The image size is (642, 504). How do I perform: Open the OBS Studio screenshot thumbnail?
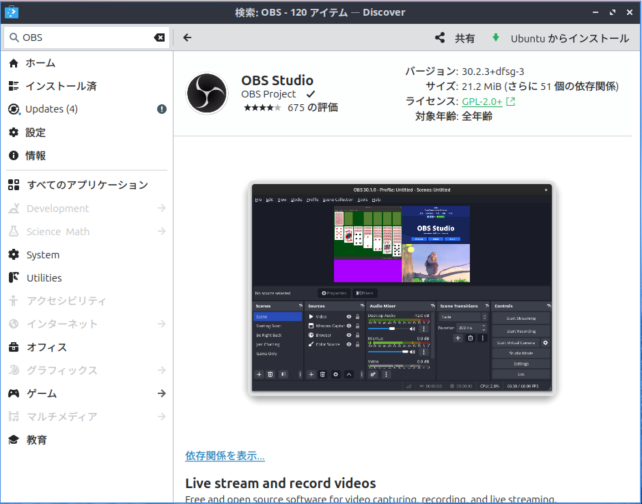click(402, 287)
